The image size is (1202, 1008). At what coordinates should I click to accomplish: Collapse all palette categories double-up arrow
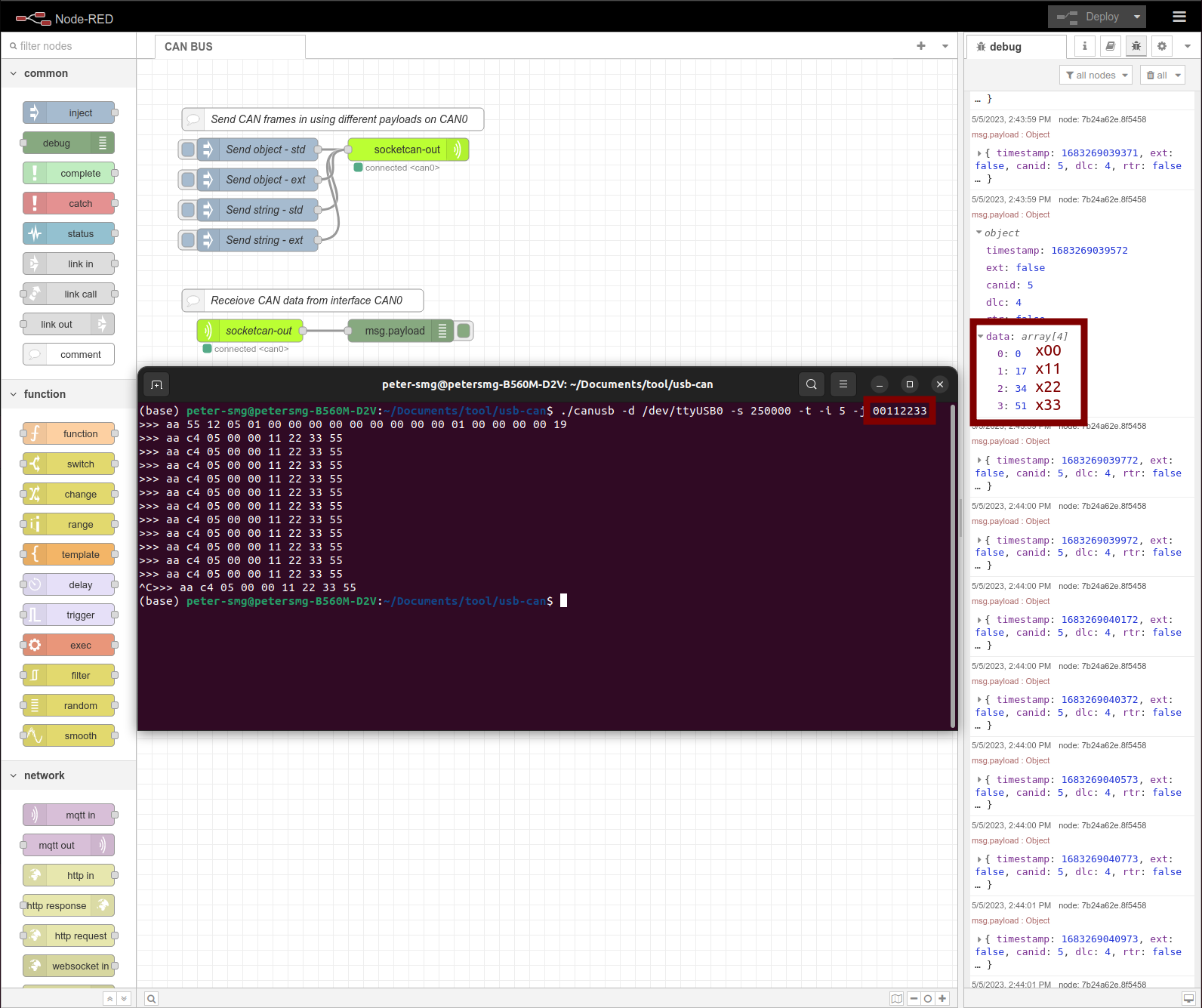(109, 998)
